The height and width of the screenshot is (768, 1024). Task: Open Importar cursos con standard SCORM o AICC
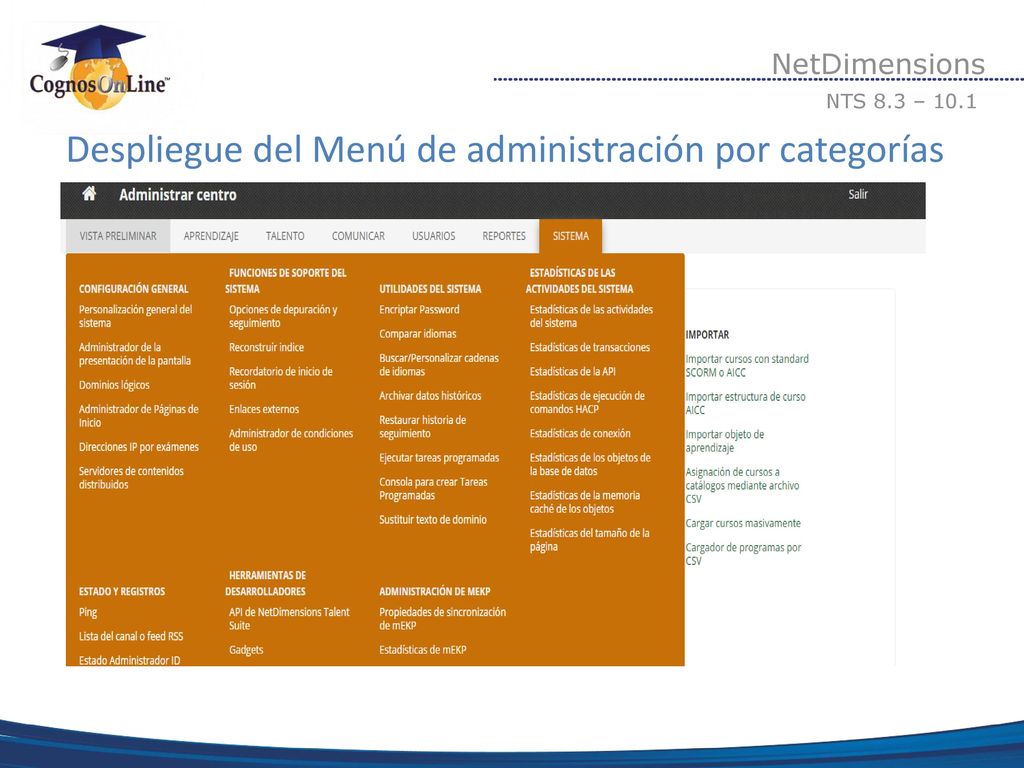tap(747, 366)
